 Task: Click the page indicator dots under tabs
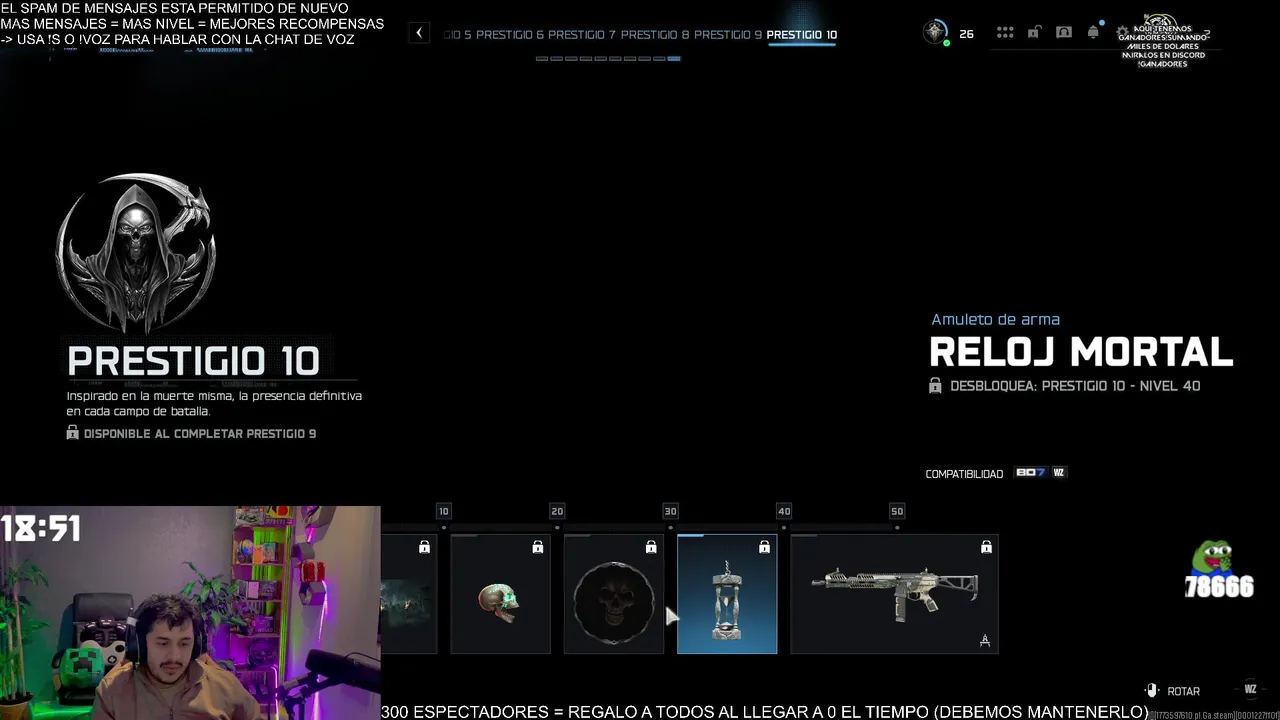608,59
